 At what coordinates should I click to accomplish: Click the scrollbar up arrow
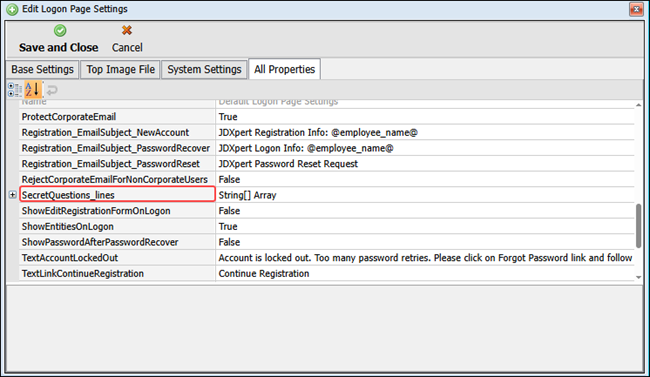[638, 105]
